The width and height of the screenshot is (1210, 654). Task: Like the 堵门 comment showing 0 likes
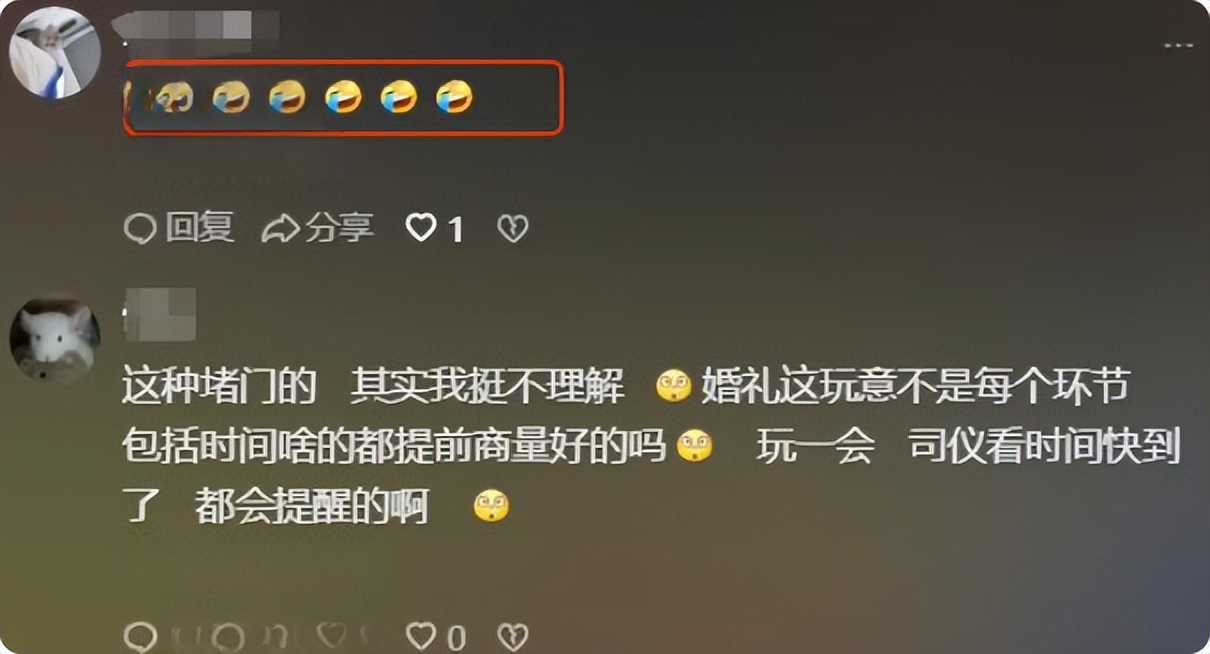click(x=421, y=635)
